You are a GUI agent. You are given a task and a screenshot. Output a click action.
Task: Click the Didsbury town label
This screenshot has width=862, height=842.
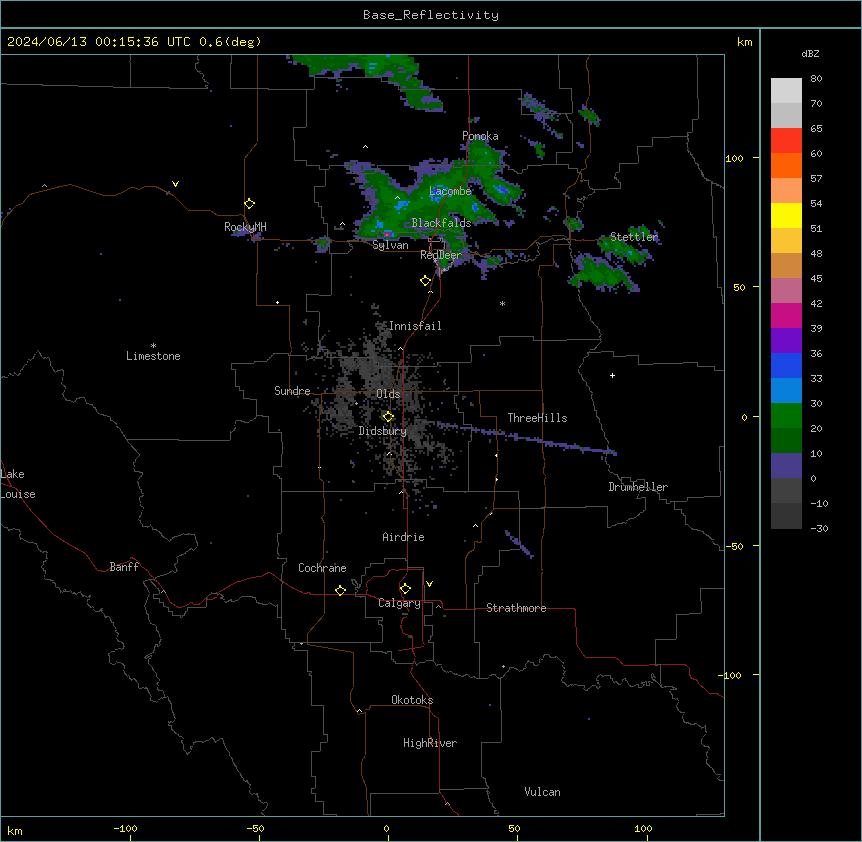(382, 431)
